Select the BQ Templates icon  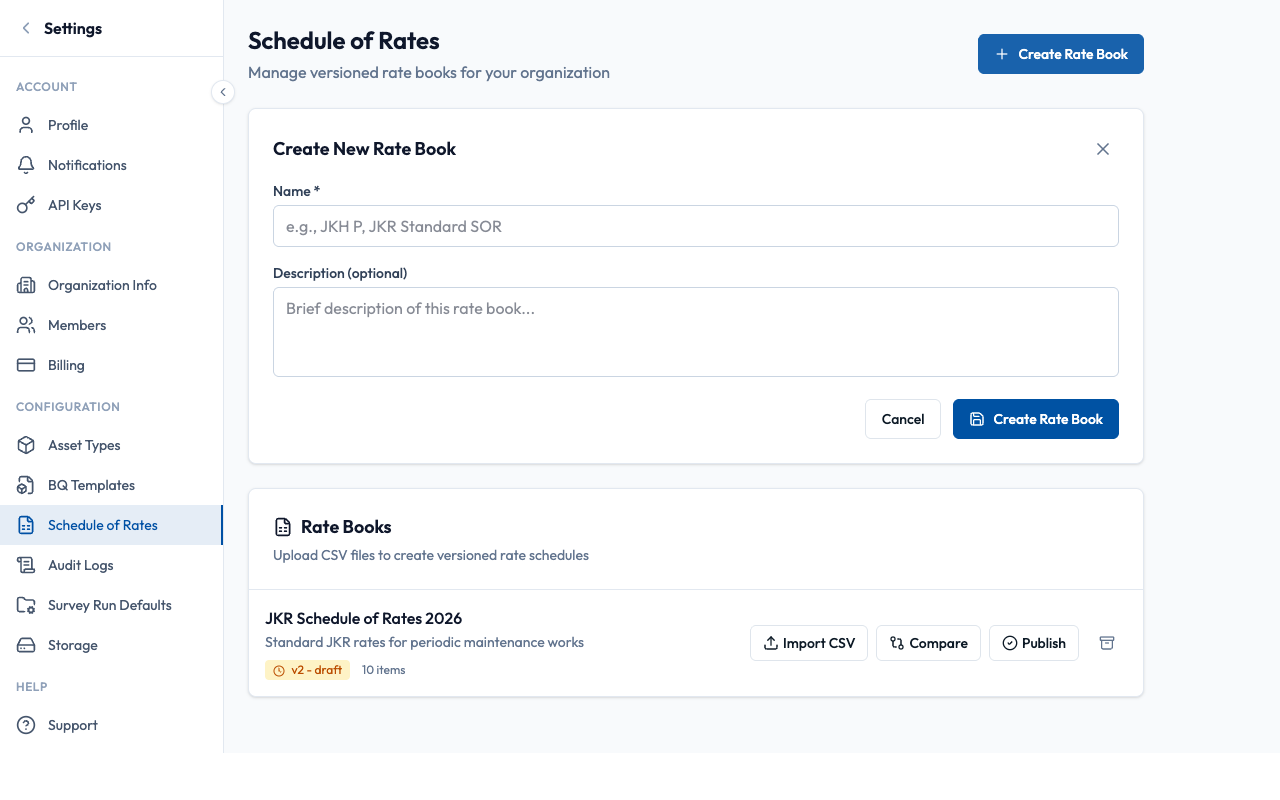[27, 485]
